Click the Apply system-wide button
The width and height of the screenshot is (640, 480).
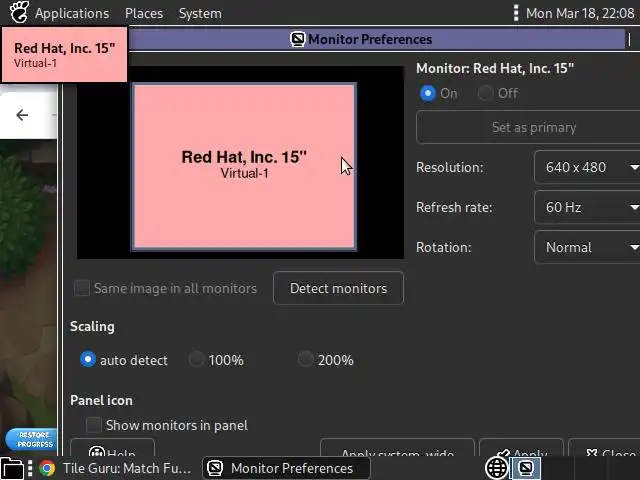397,447
